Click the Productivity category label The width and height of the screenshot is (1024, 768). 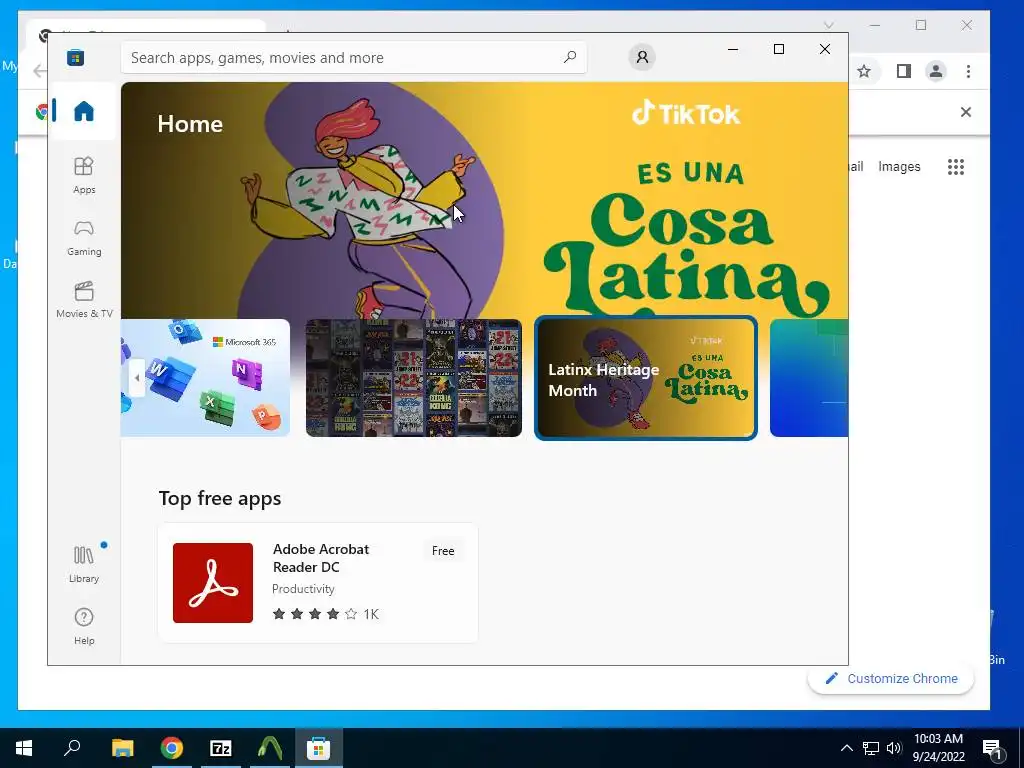click(303, 588)
